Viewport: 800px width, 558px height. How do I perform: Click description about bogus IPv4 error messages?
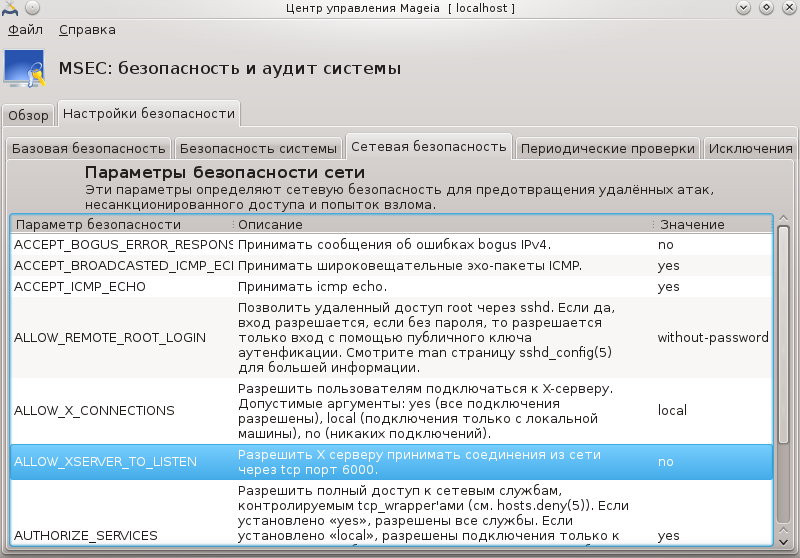(x=394, y=245)
